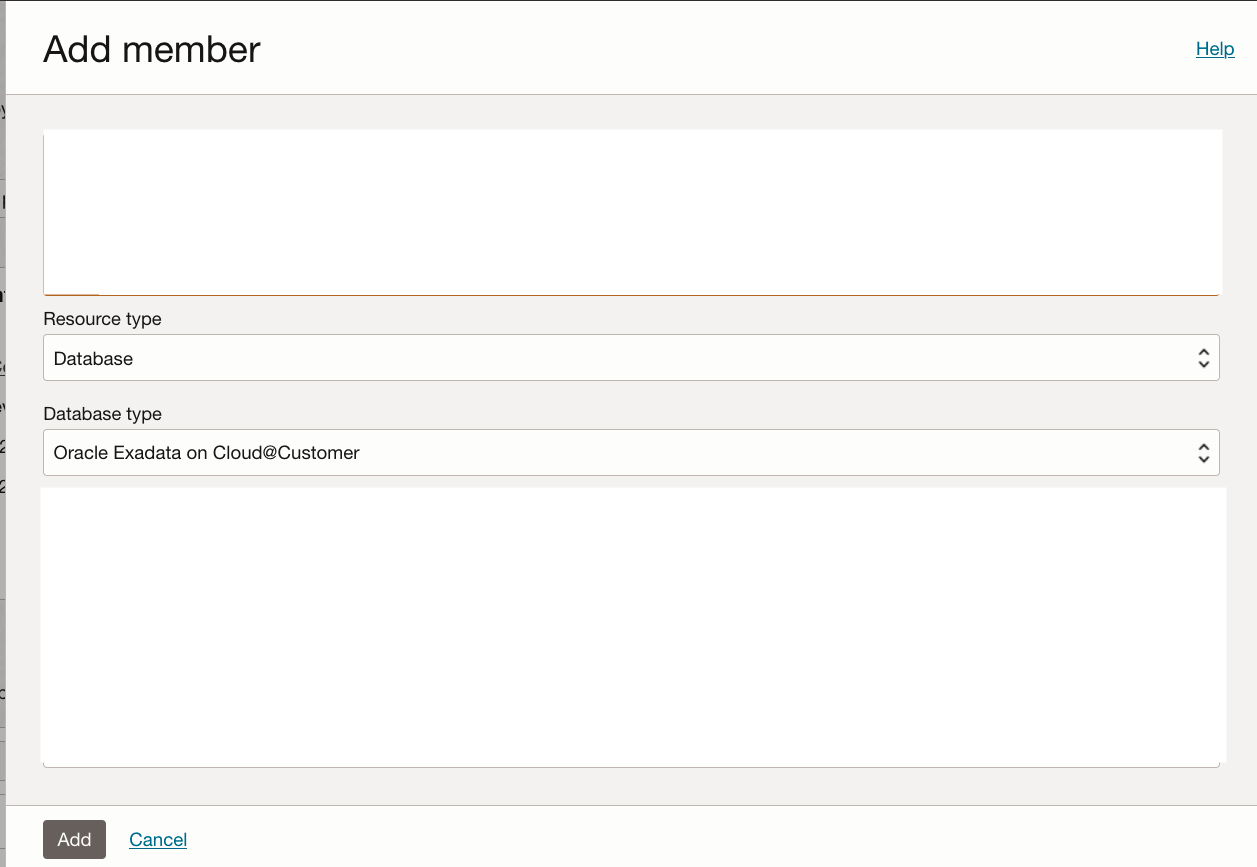Click the down chevron in Database type
The height and width of the screenshot is (867, 1257).
pos(1203,460)
